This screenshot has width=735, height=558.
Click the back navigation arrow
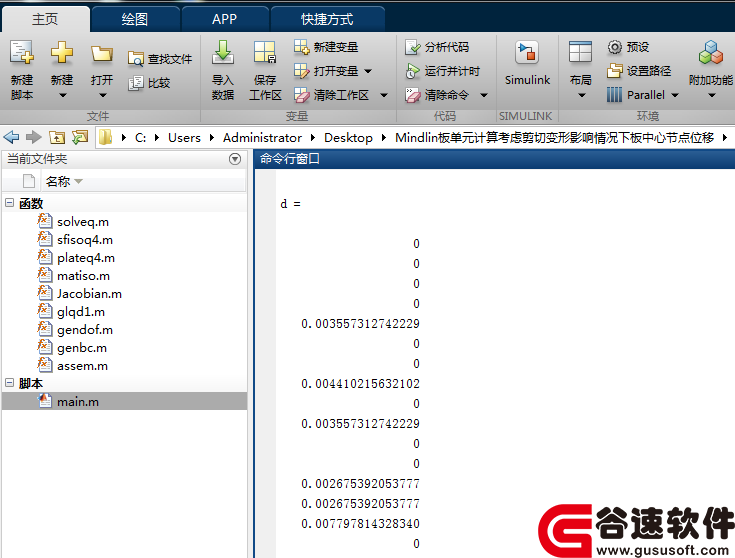11,137
